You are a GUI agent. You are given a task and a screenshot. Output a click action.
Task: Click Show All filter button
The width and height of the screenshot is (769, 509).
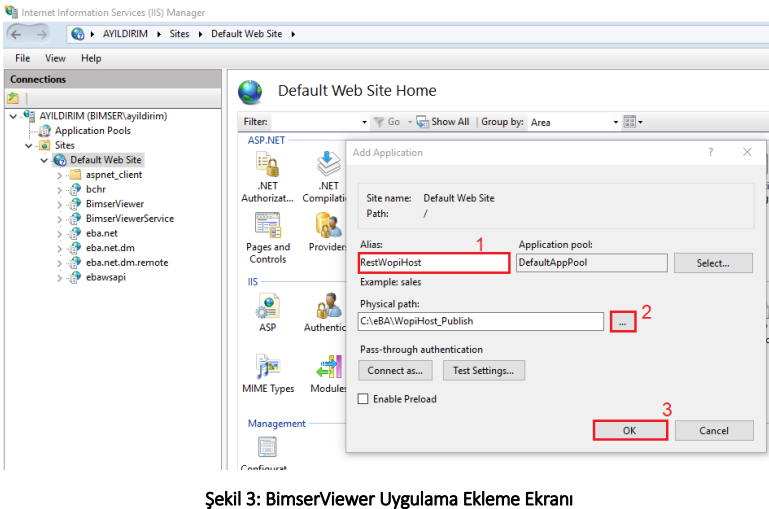443,122
